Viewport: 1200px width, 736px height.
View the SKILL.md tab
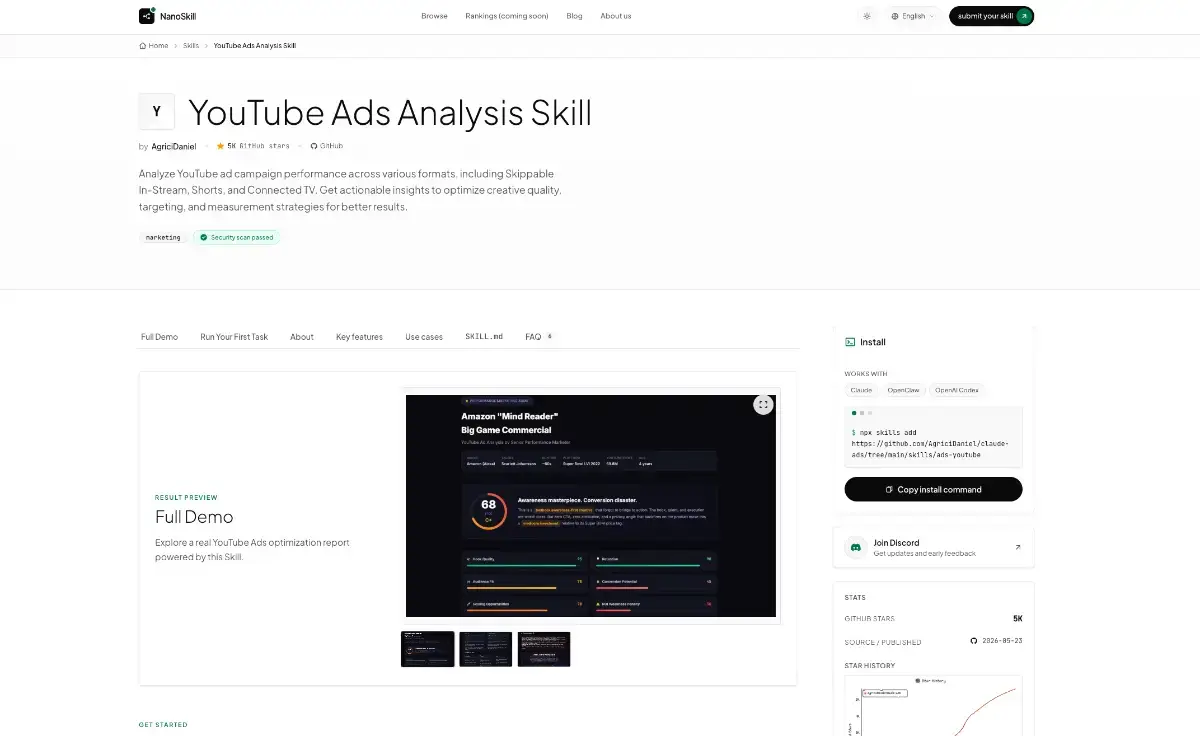[x=484, y=337]
